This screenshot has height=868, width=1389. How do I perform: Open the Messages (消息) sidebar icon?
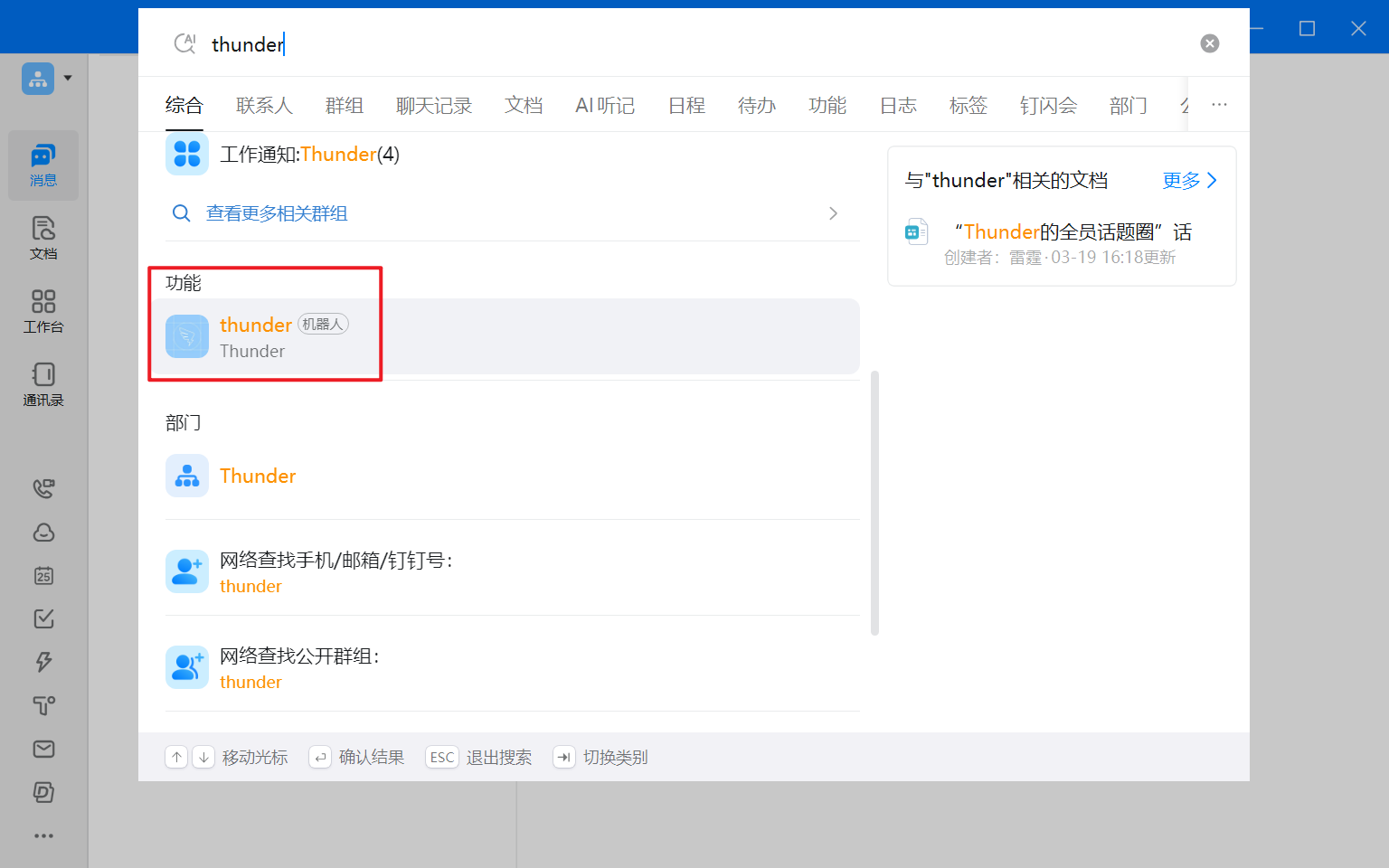point(43,165)
